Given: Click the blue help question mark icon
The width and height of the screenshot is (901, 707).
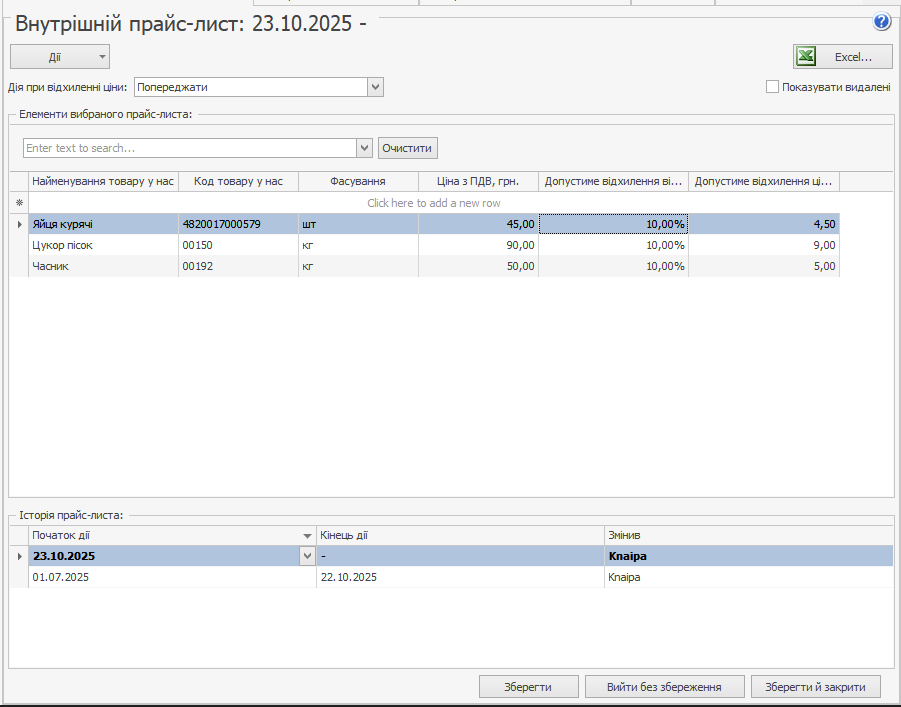Looking at the screenshot, I should tap(881, 22).
